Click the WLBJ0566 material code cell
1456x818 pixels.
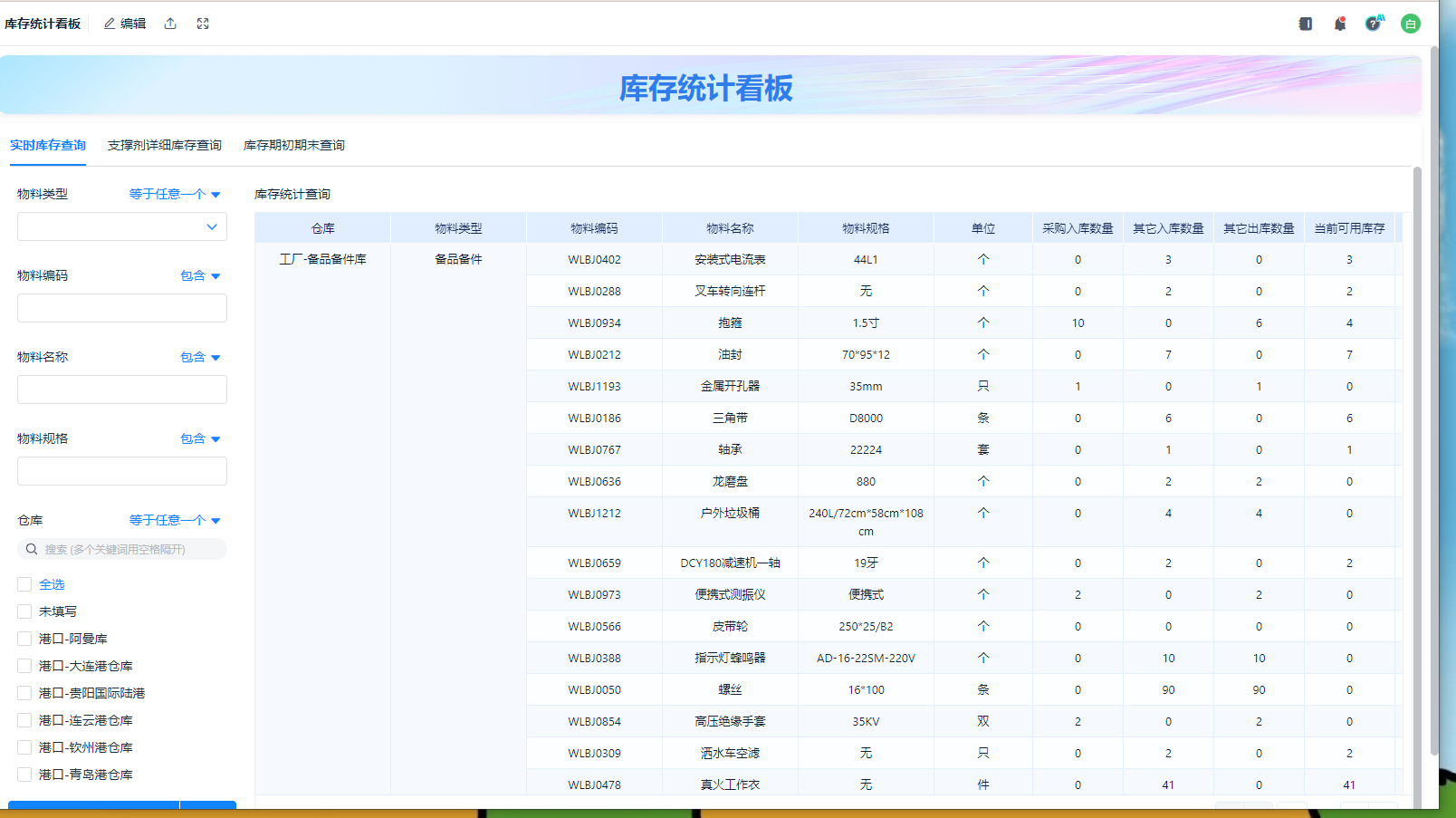tap(595, 626)
